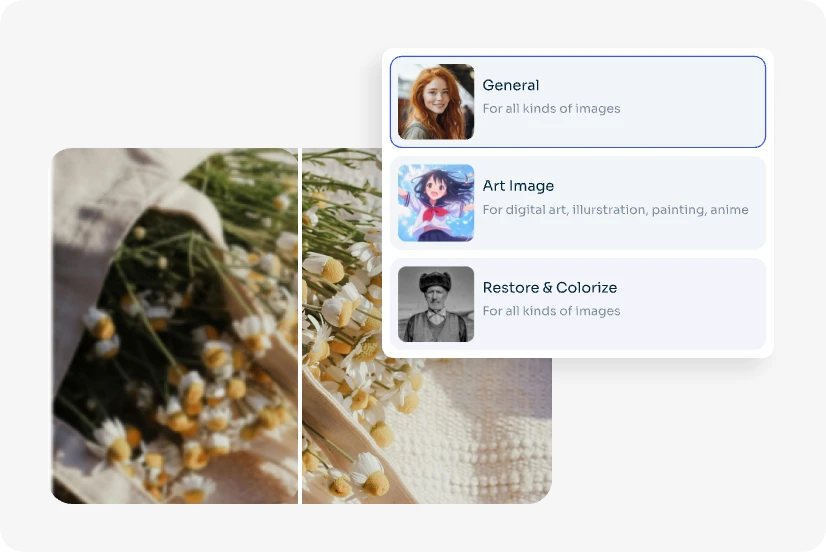The image size is (826, 552).
Task: Click the red-haired woman thumbnail
Action: pyautogui.click(x=436, y=102)
